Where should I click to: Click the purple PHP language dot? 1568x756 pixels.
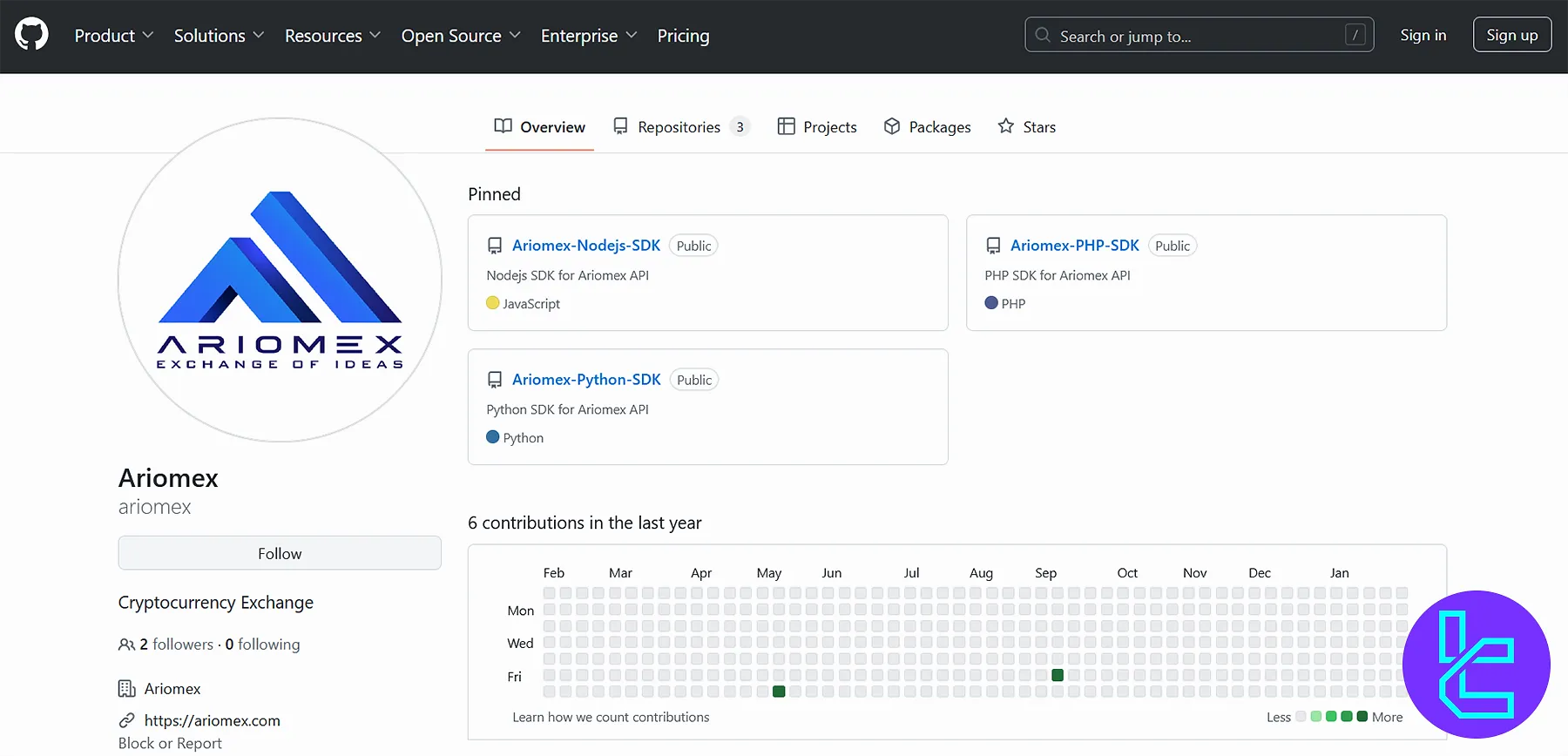pyautogui.click(x=991, y=303)
